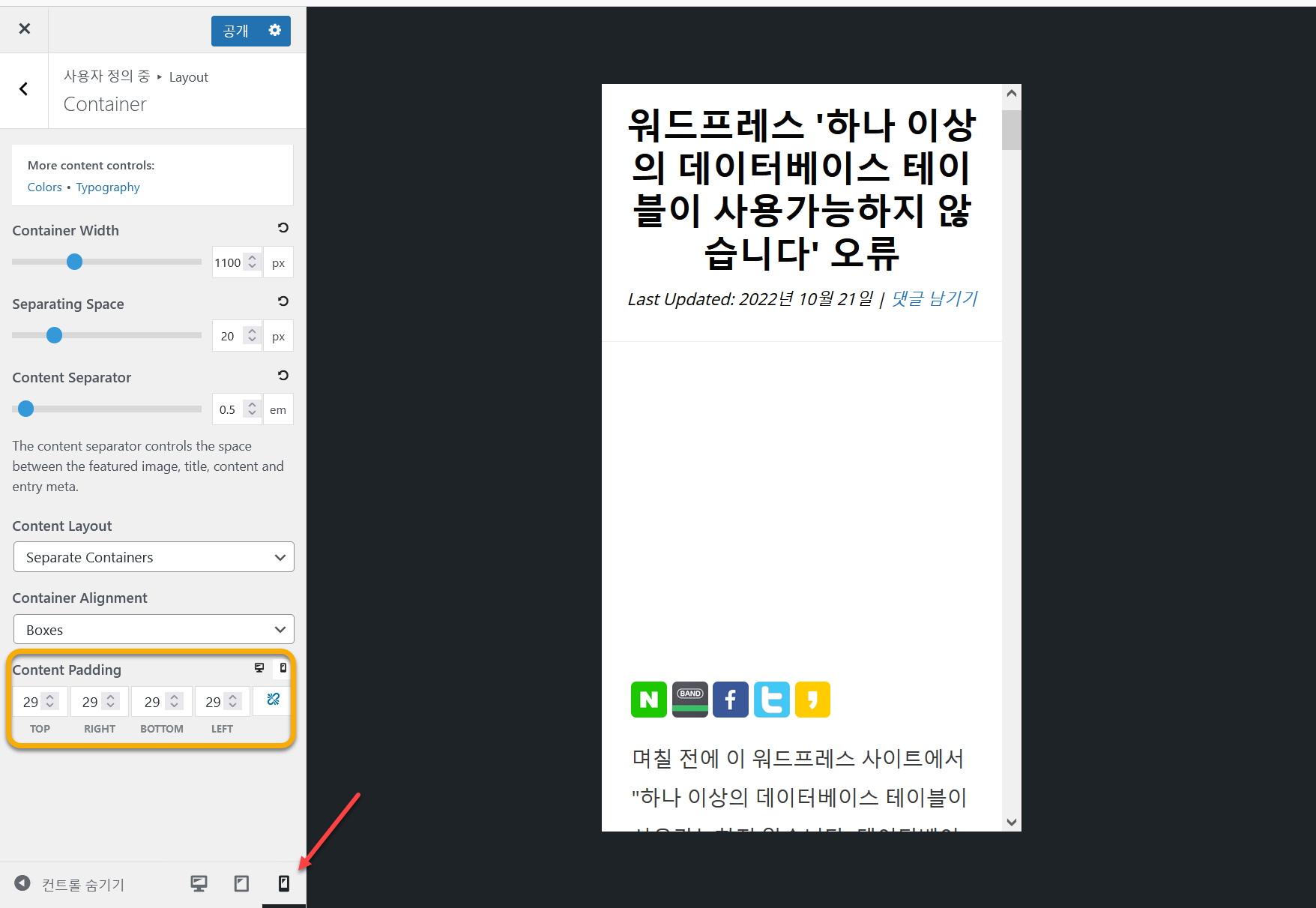Switch preview to tablet view

(x=241, y=884)
